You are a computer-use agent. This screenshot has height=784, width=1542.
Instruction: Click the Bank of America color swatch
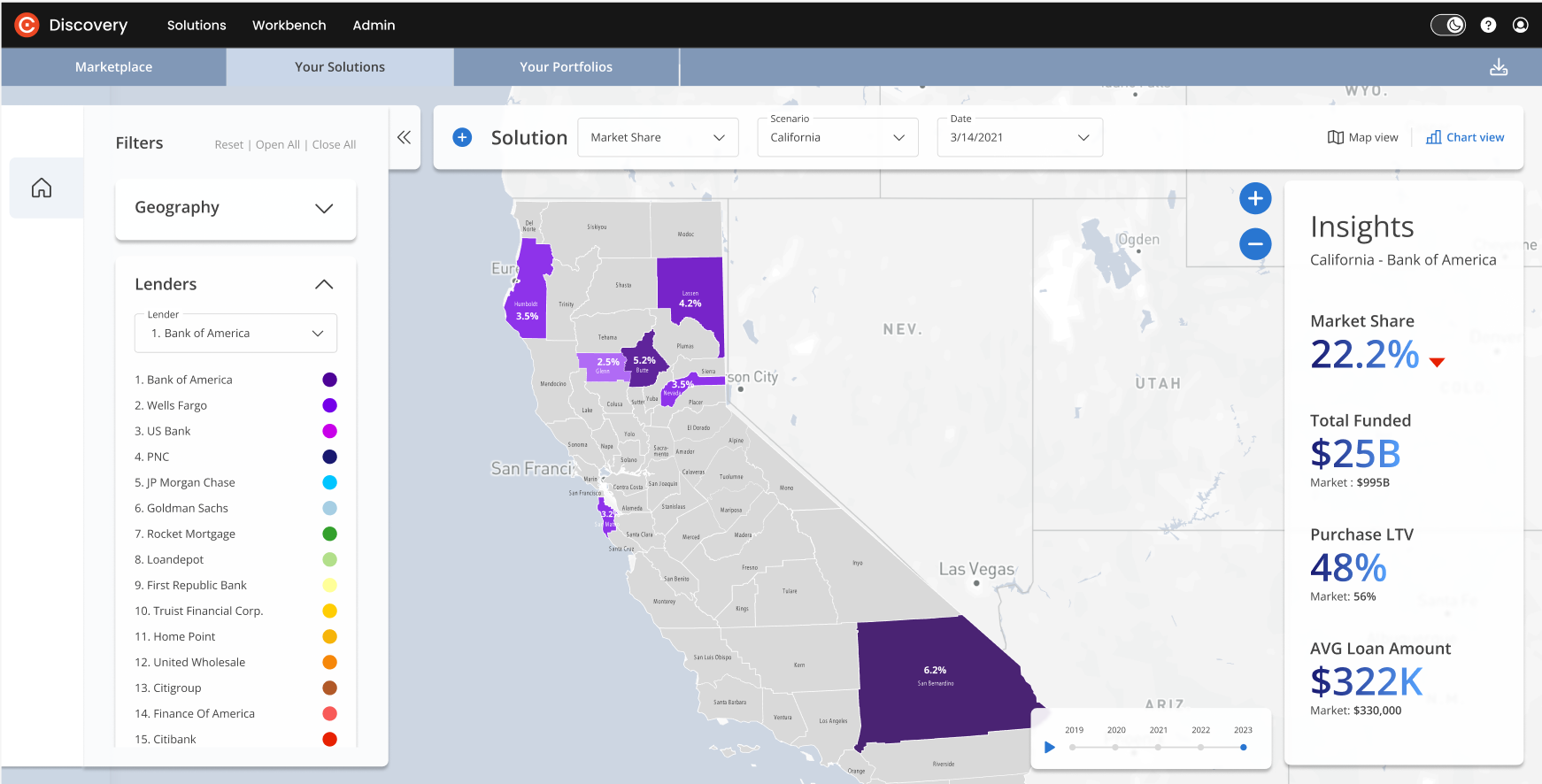pos(329,380)
